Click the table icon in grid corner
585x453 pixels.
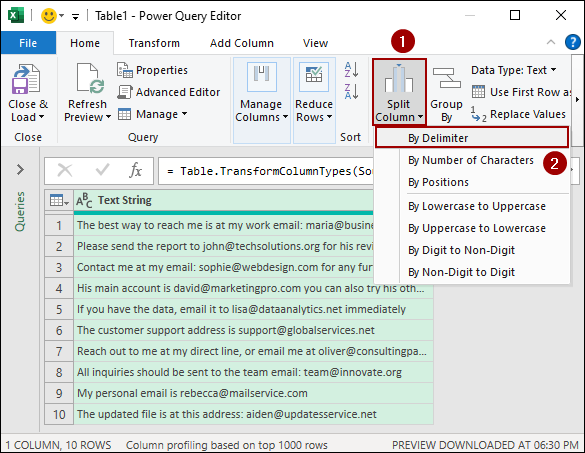(x=59, y=201)
